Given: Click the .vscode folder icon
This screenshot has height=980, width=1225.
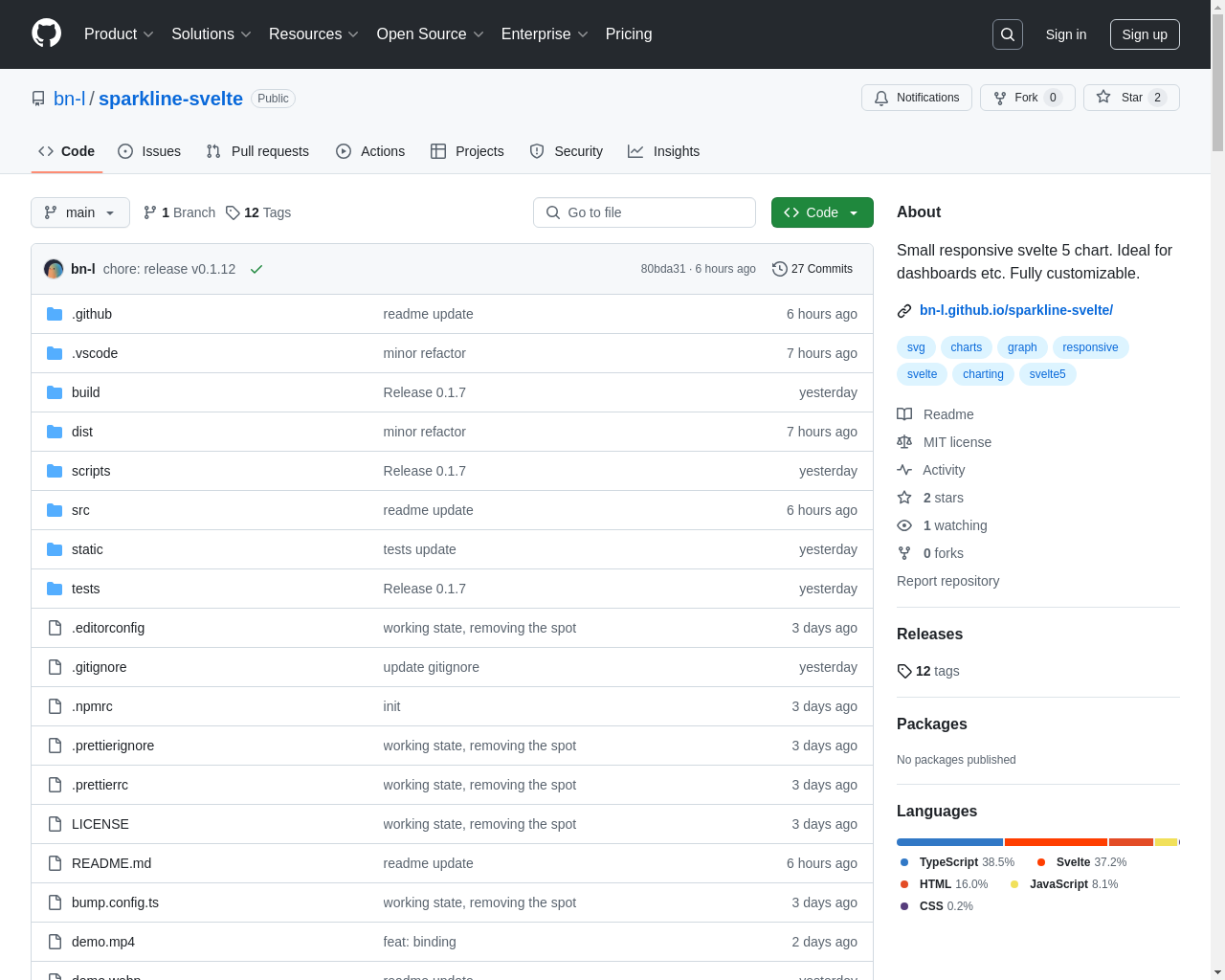Looking at the screenshot, I should (55, 353).
